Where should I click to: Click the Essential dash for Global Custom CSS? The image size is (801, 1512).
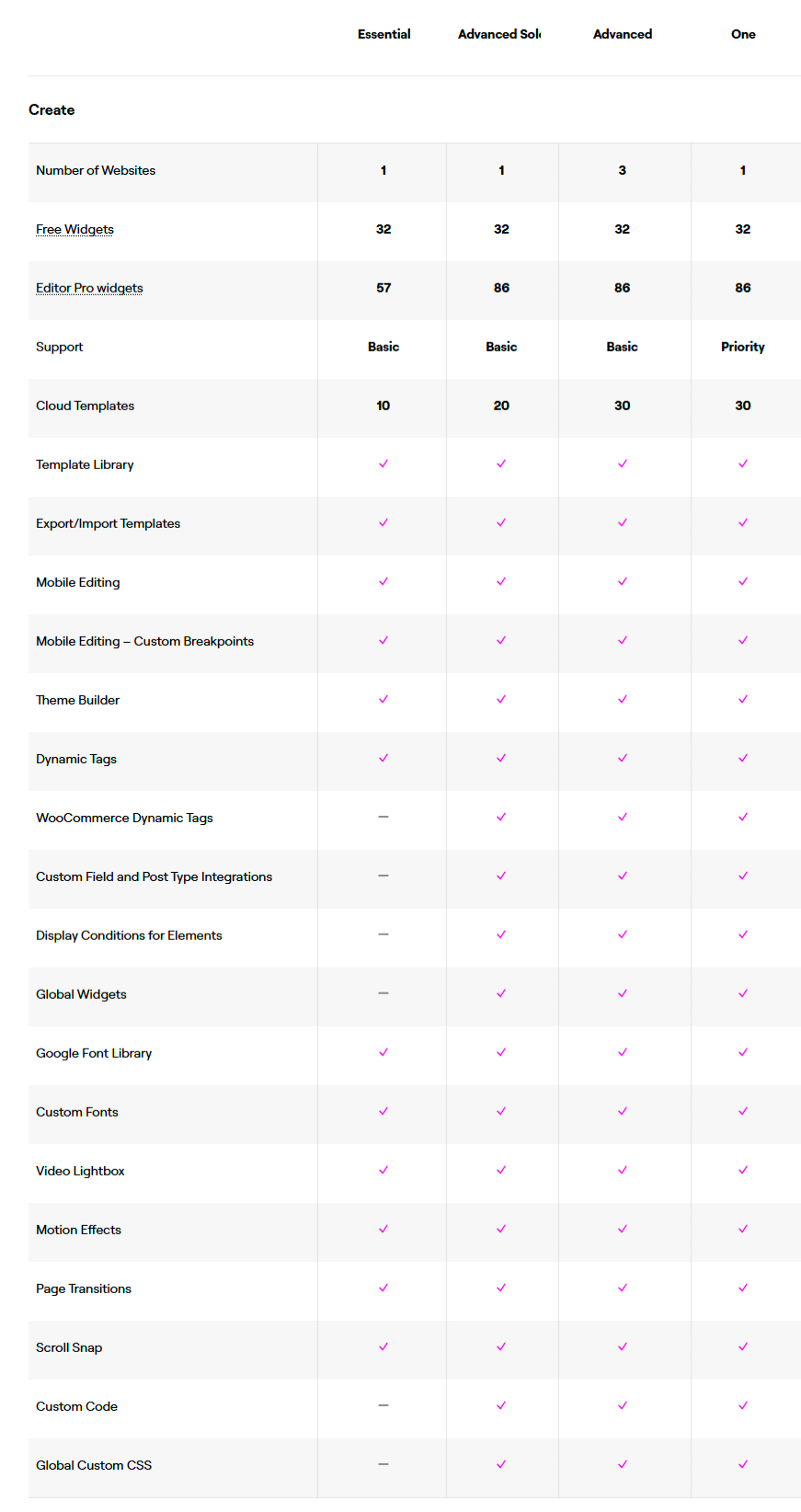tap(383, 1465)
